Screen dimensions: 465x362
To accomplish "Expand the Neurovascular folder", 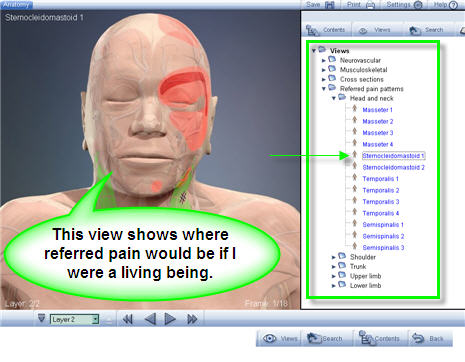I will [x=323, y=61].
